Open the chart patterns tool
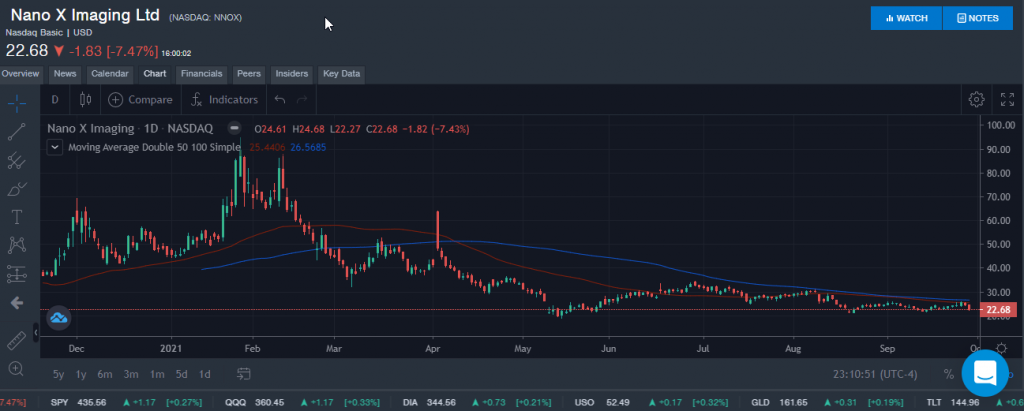Viewport: 1024px width, 411px height. (17, 245)
